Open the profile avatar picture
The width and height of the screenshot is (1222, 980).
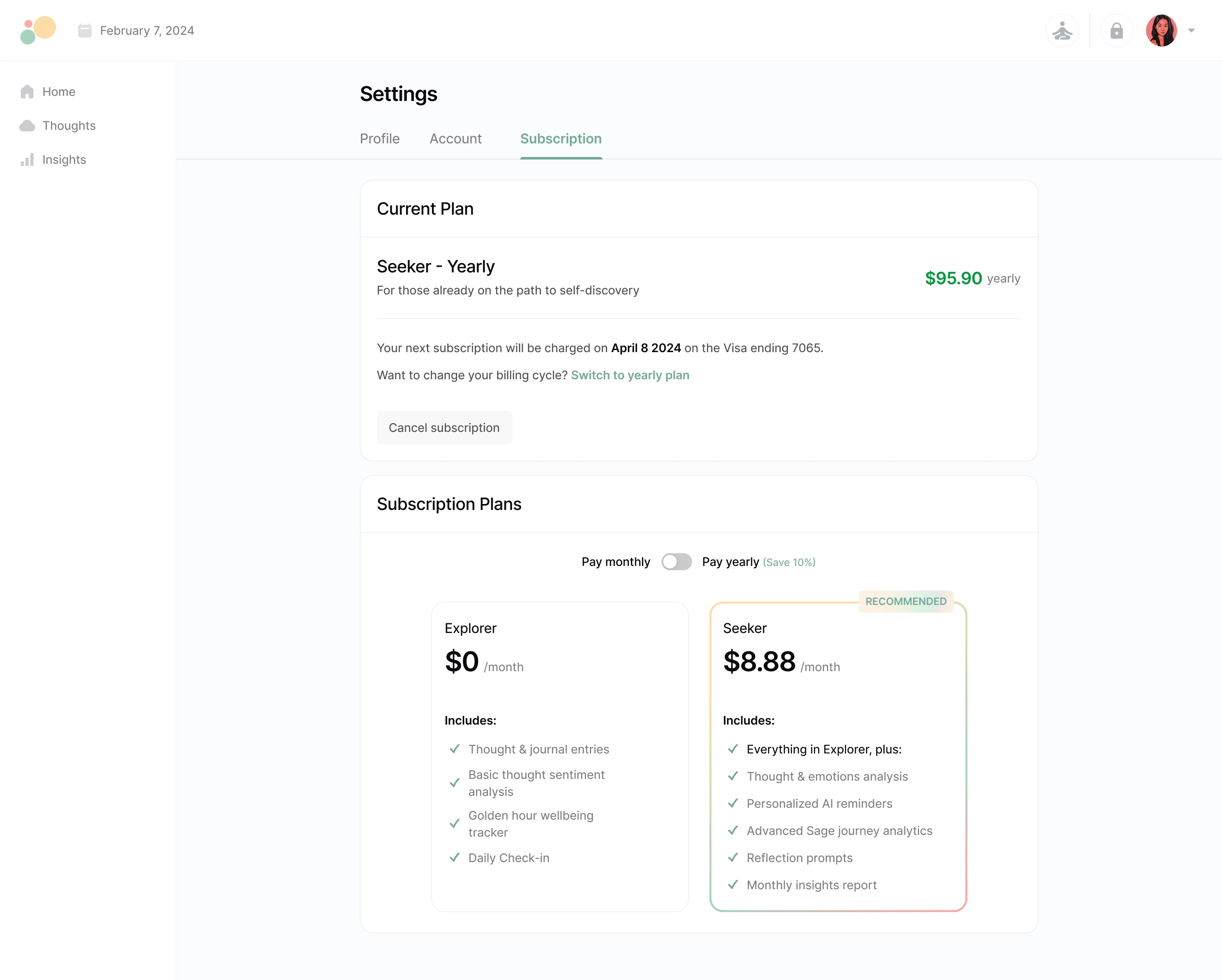click(x=1161, y=31)
